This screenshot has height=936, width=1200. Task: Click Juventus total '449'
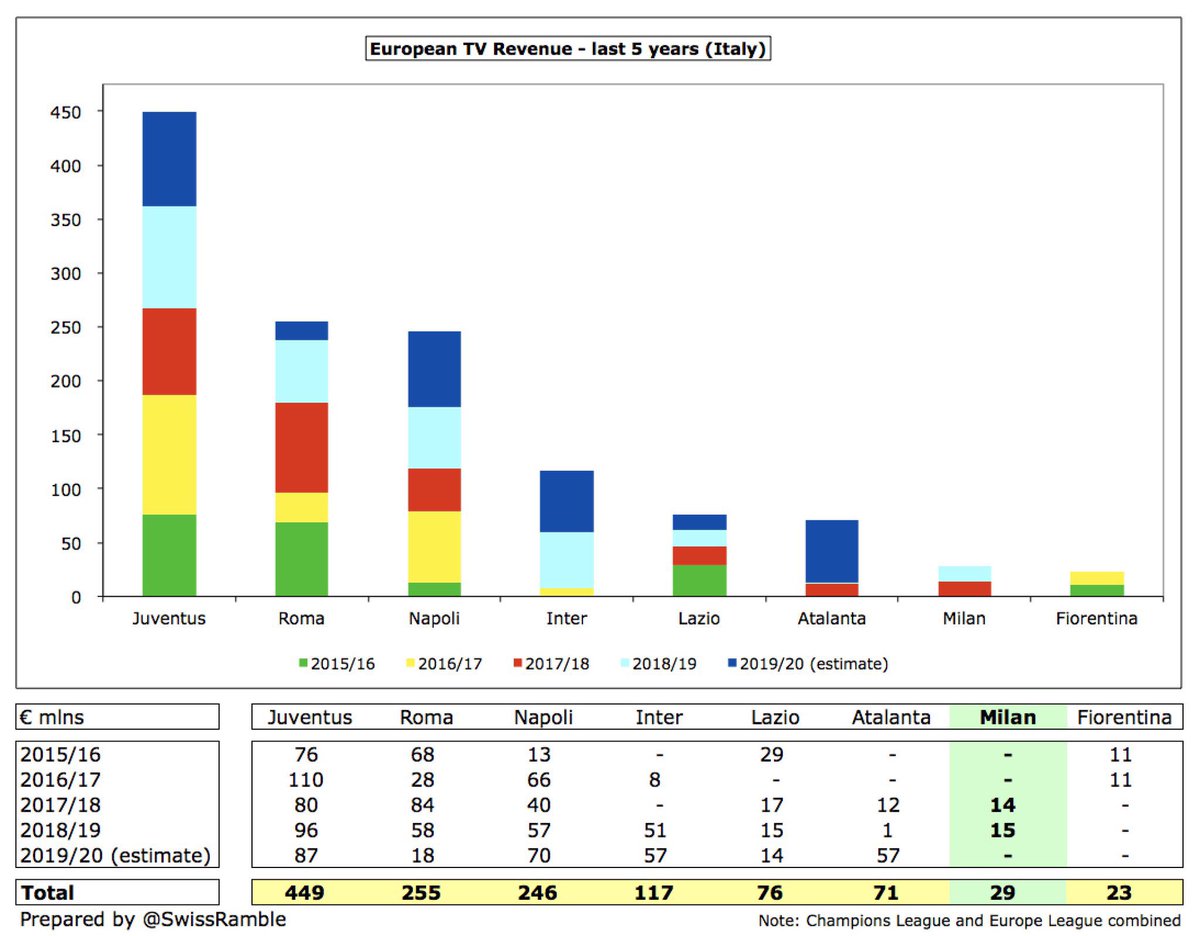pyautogui.click(x=304, y=893)
